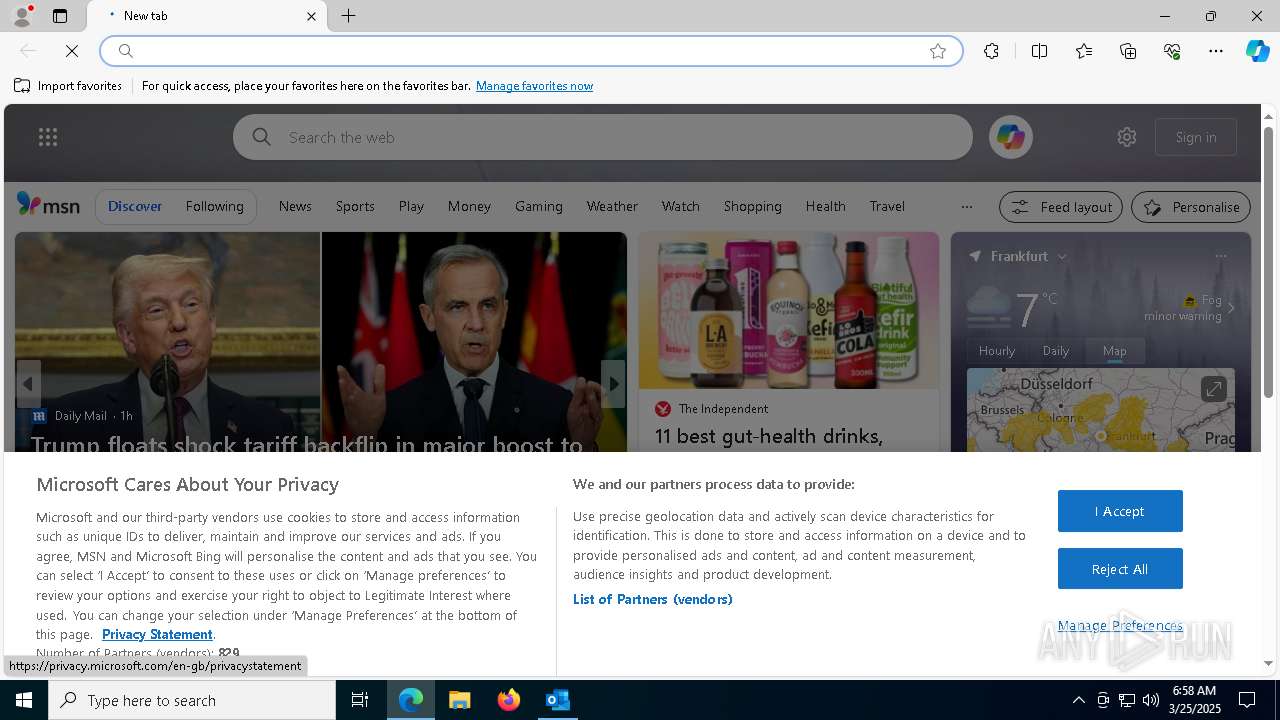Show next story in carousel
1280x720 pixels.
point(613,383)
